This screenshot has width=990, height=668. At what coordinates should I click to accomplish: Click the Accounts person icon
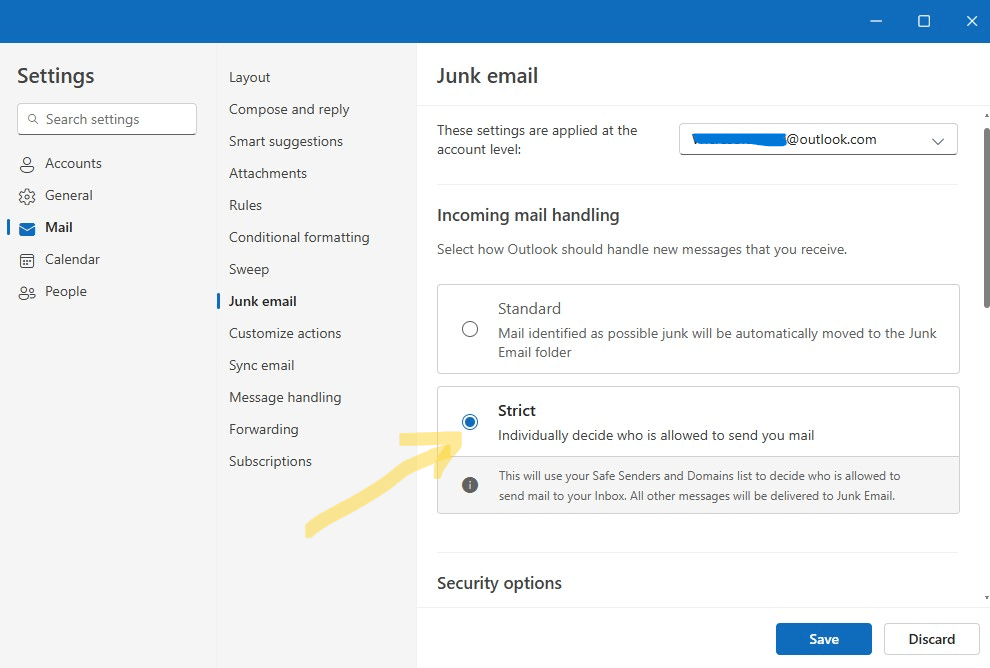(x=27, y=165)
